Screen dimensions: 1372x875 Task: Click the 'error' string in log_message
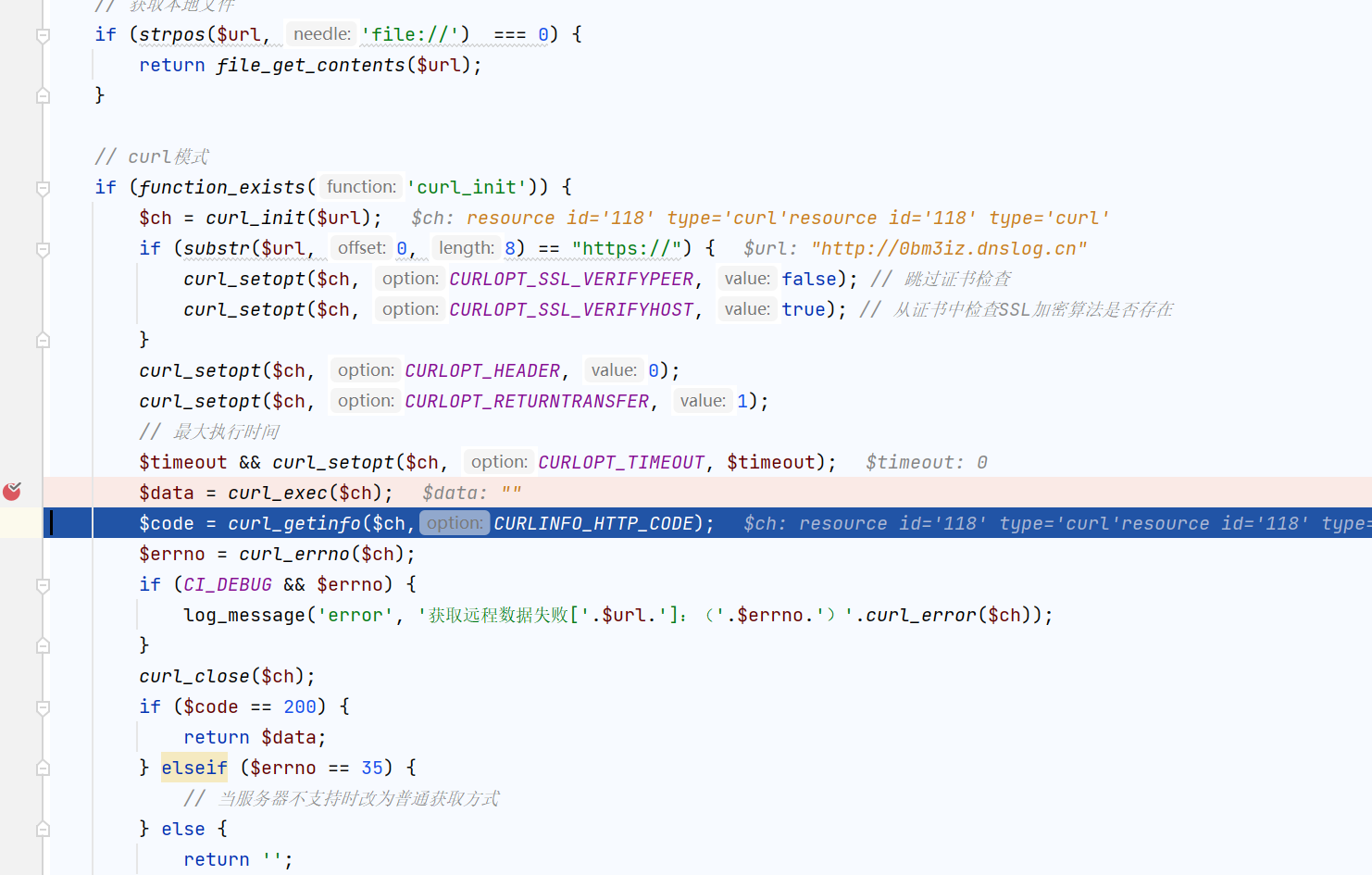point(355,615)
